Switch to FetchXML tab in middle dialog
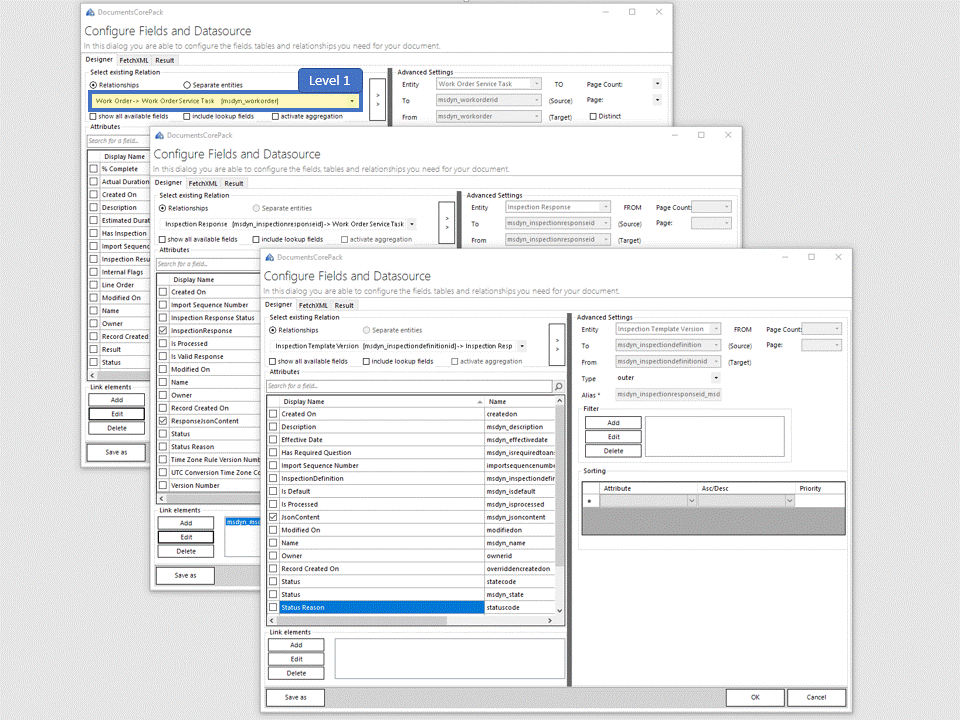The width and height of the screenshot is (960, 720). click(x=203, y=184)
